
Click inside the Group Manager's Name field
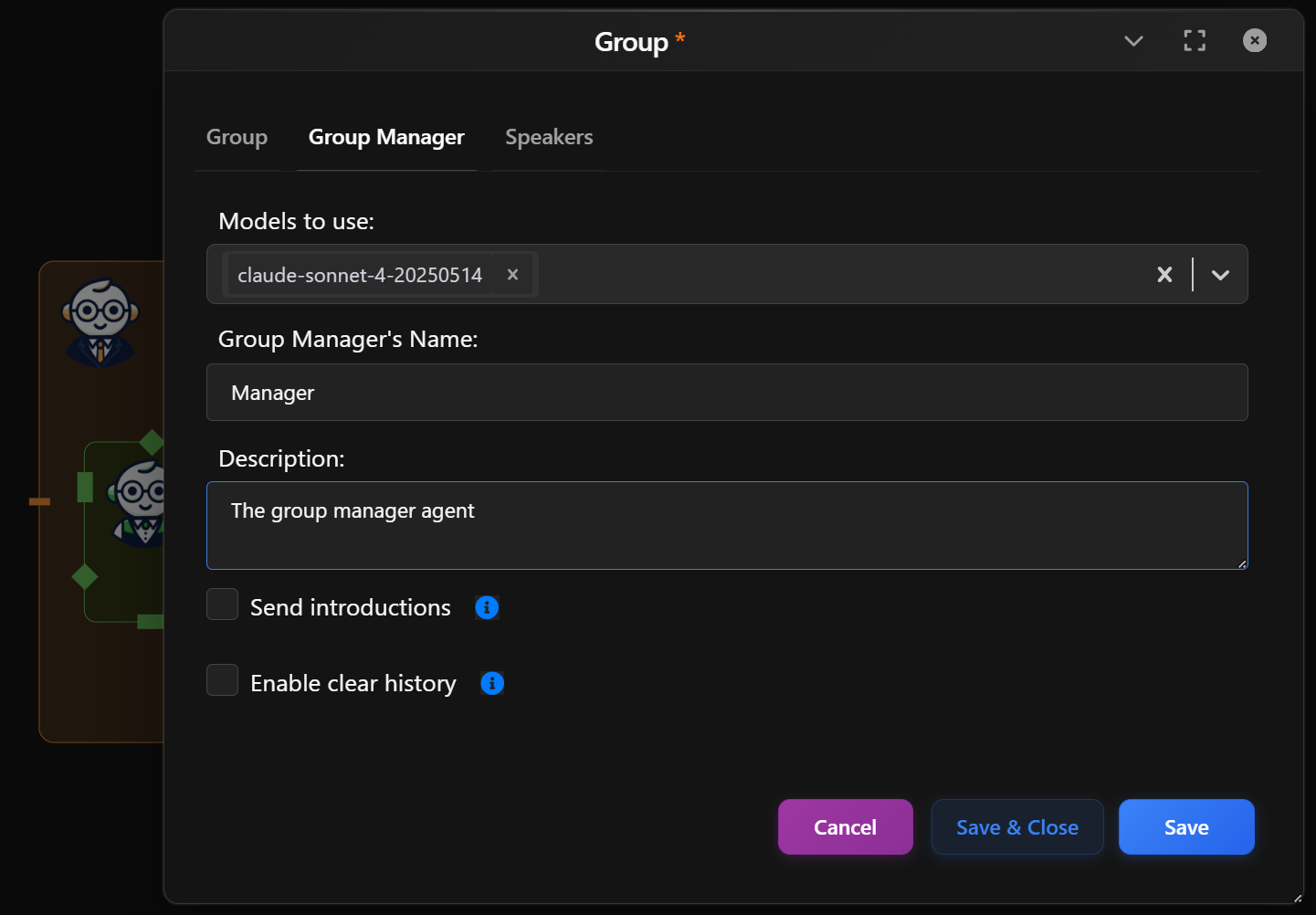pos(727,393)
